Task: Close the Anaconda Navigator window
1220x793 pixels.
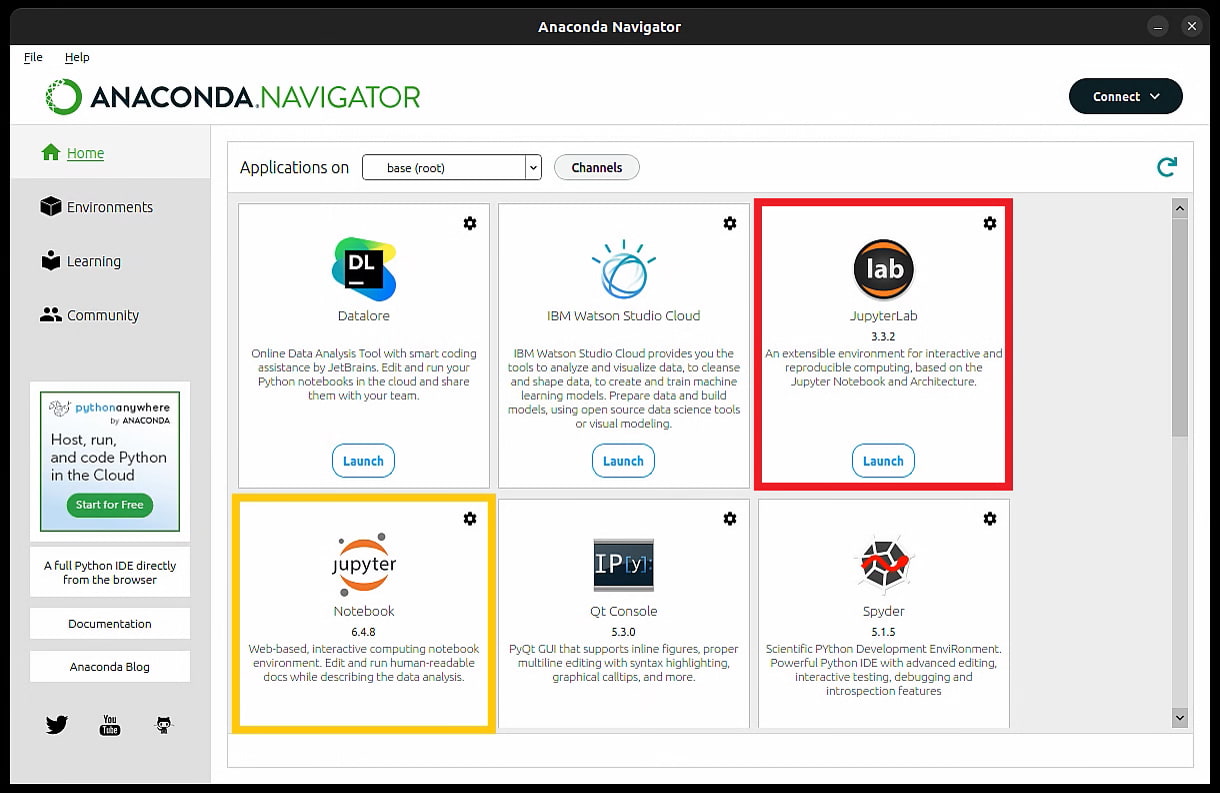Action: click(x=1191, y=27)
